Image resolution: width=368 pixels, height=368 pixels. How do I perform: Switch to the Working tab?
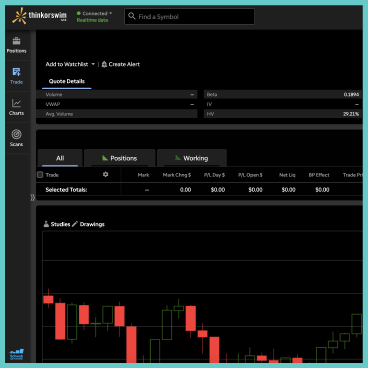[x=192, y=158]
